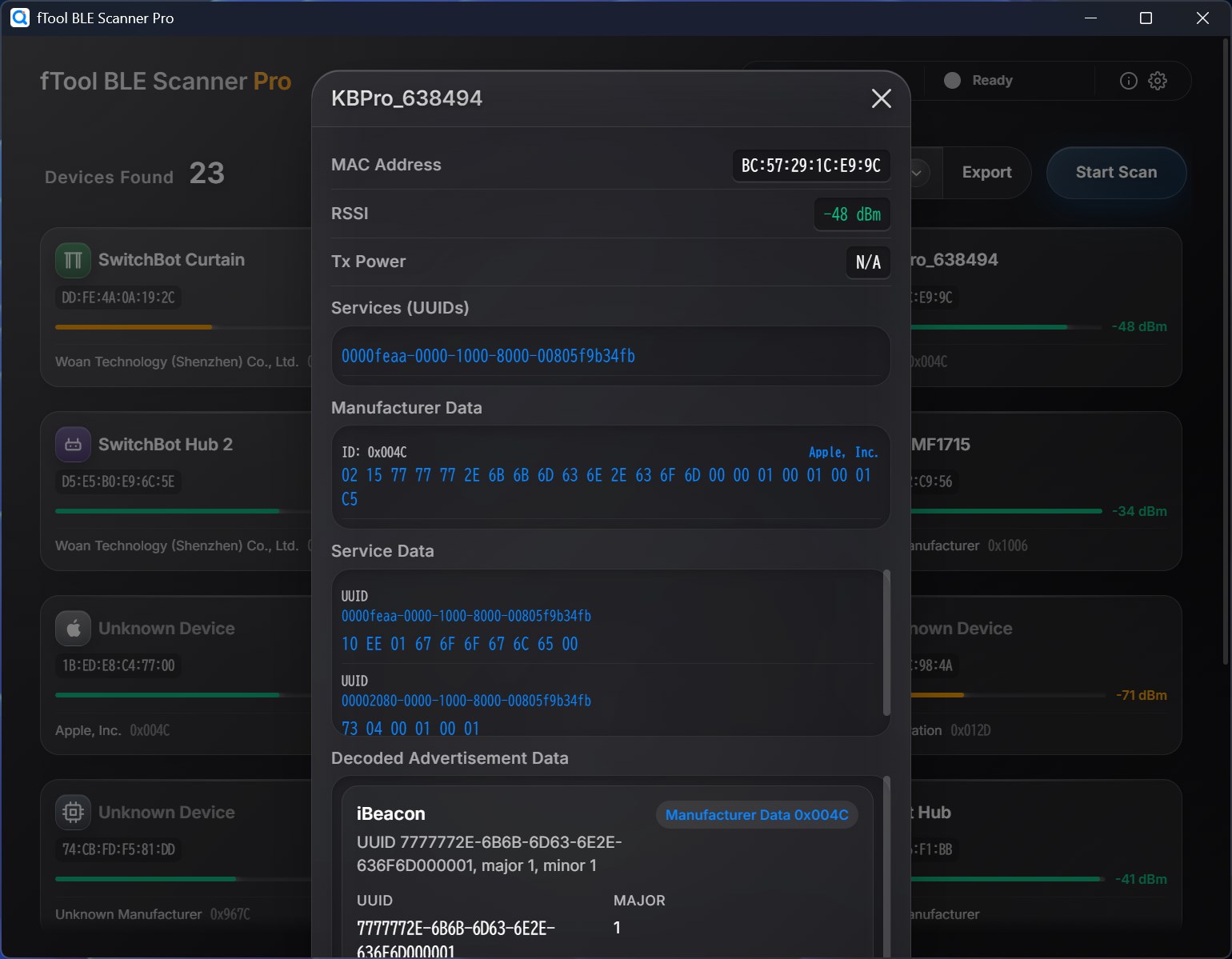Click the chip icon beside 74:CB:FD:F5:81:DD
Screen dimensions: 1232x959
pyautogui.click(x=73, y=812)
